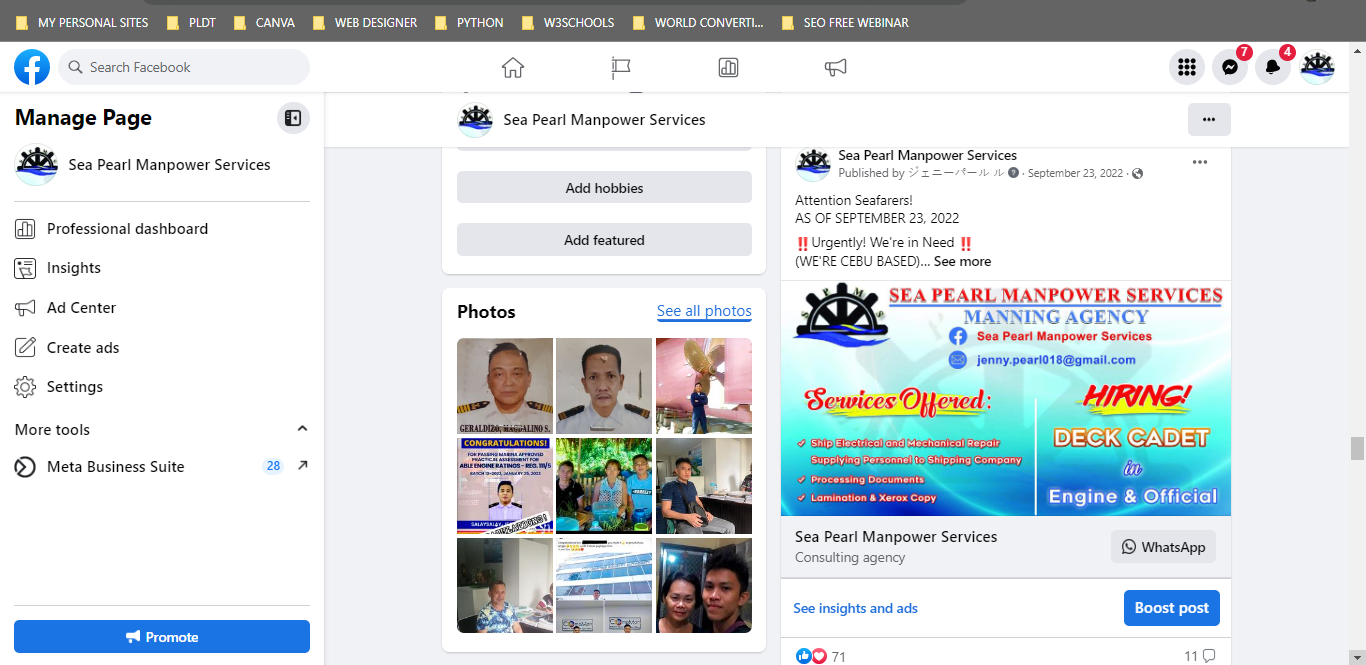
Task: Click the Professional dashboard sidebar icon
Action: 25,229
